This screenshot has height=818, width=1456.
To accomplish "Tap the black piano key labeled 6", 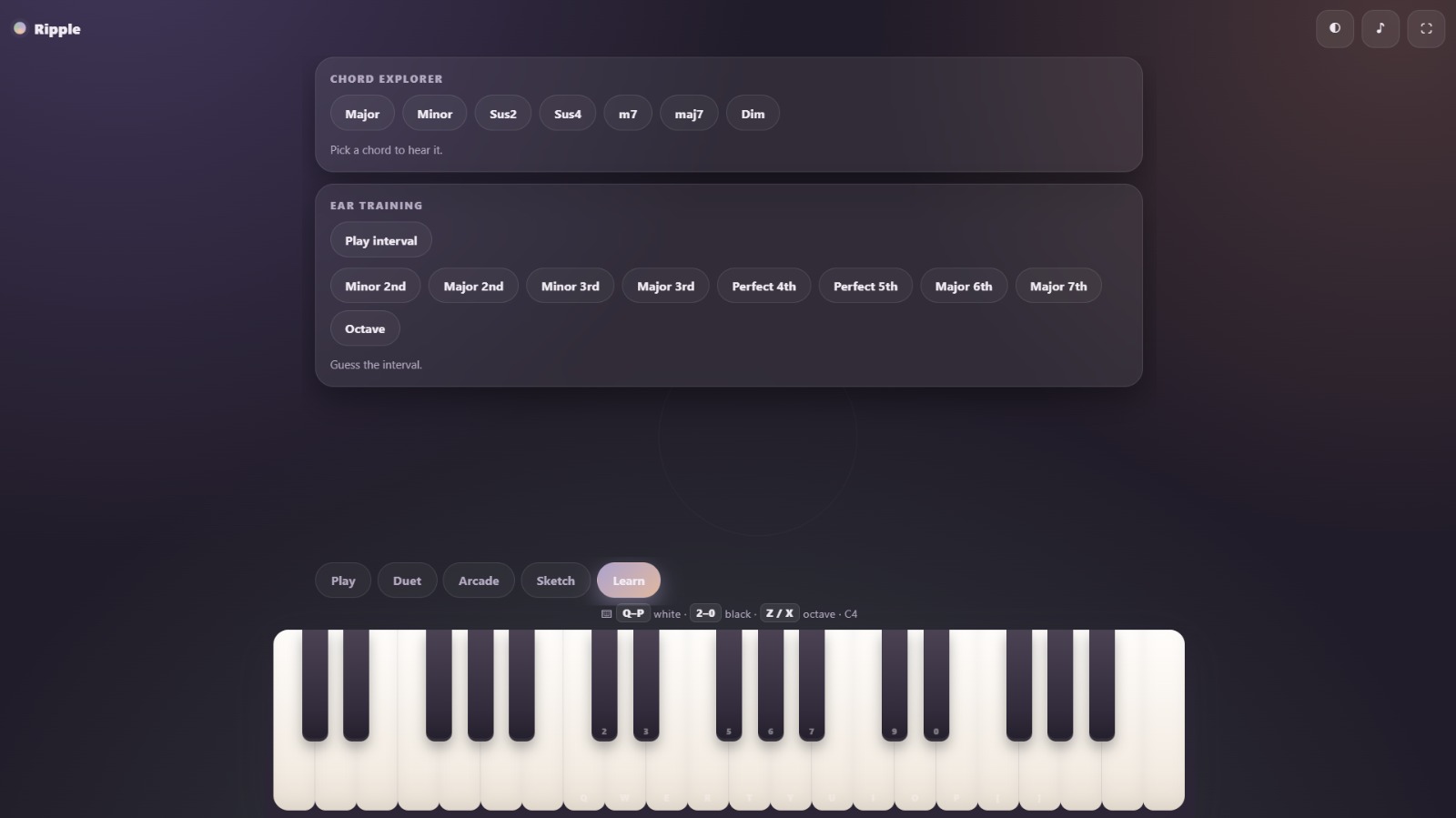I will (771, 684).
